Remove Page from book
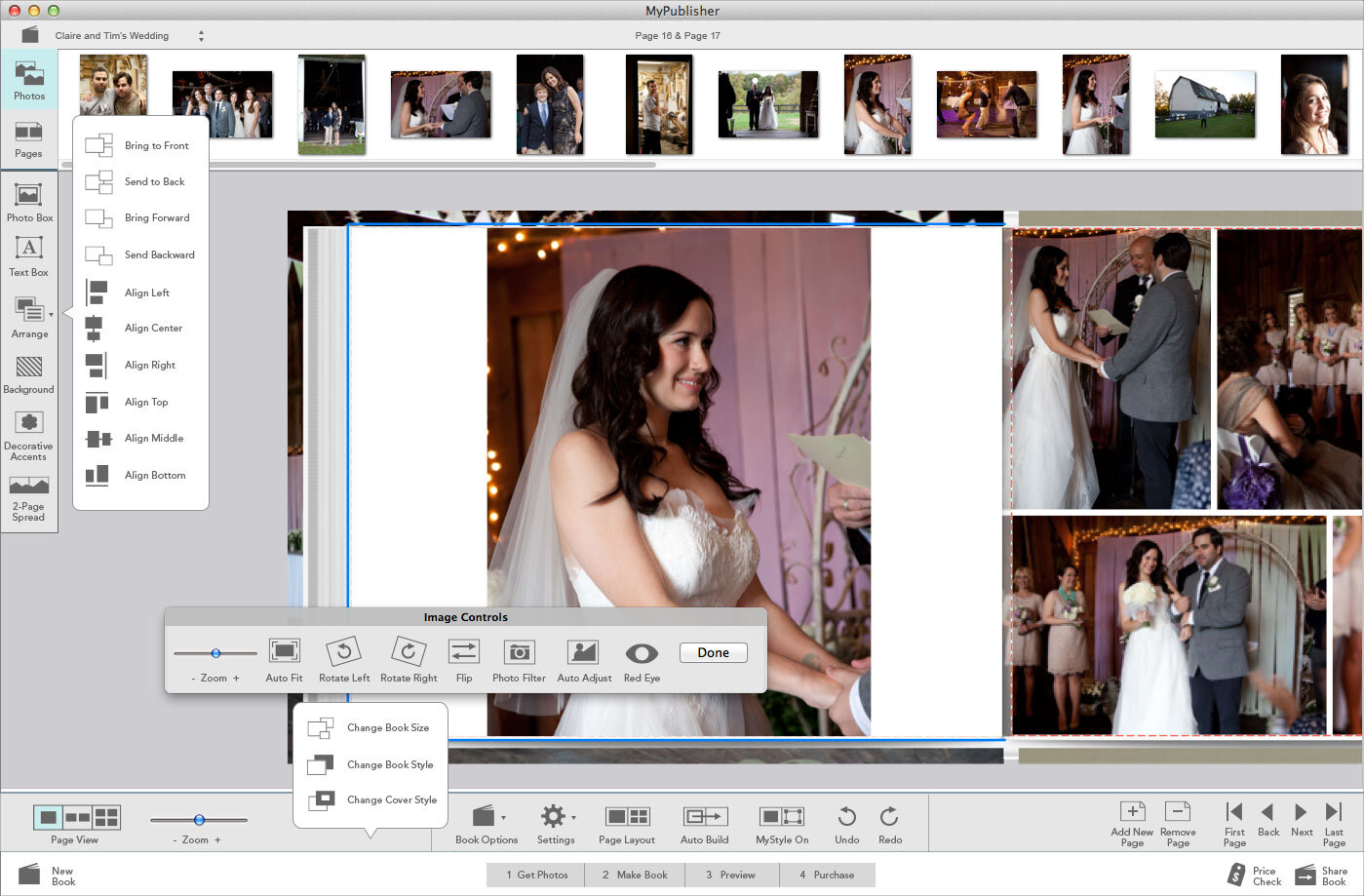Screen dimensions: 1364x896 click(x=1178, y=824)
